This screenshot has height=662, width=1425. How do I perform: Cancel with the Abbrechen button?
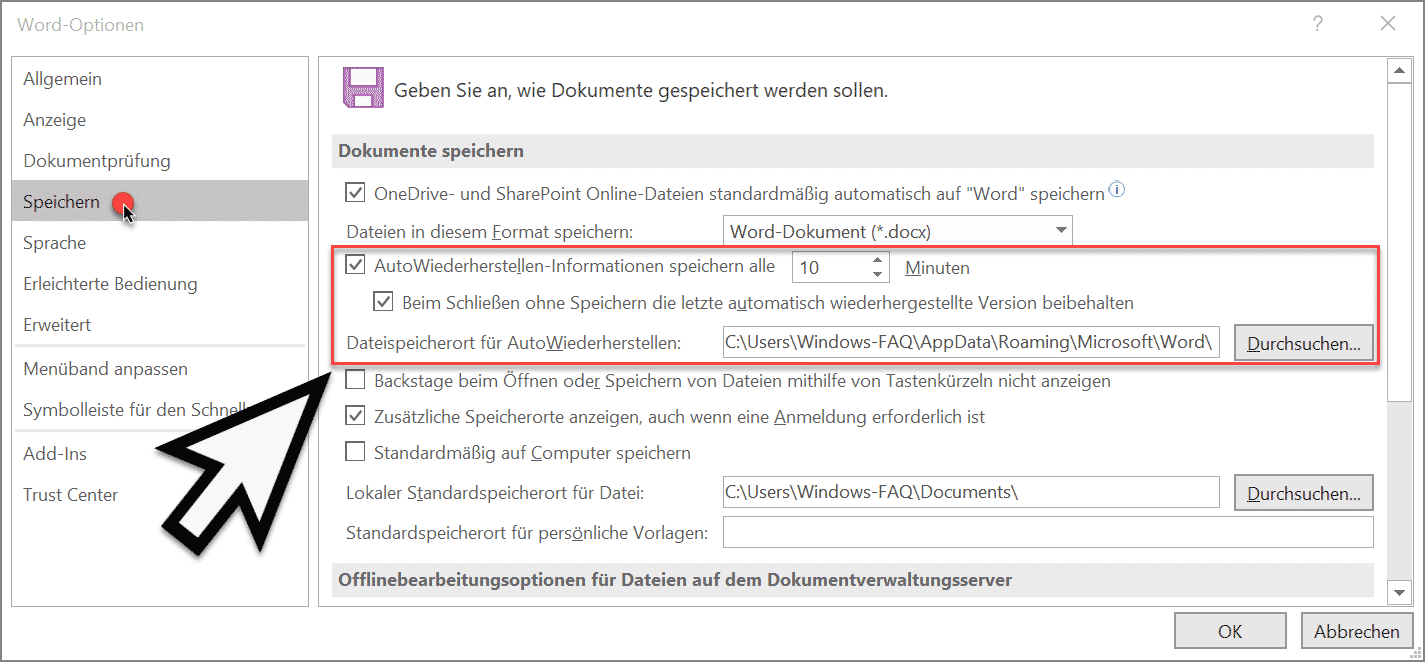[x=1357, y=631]
